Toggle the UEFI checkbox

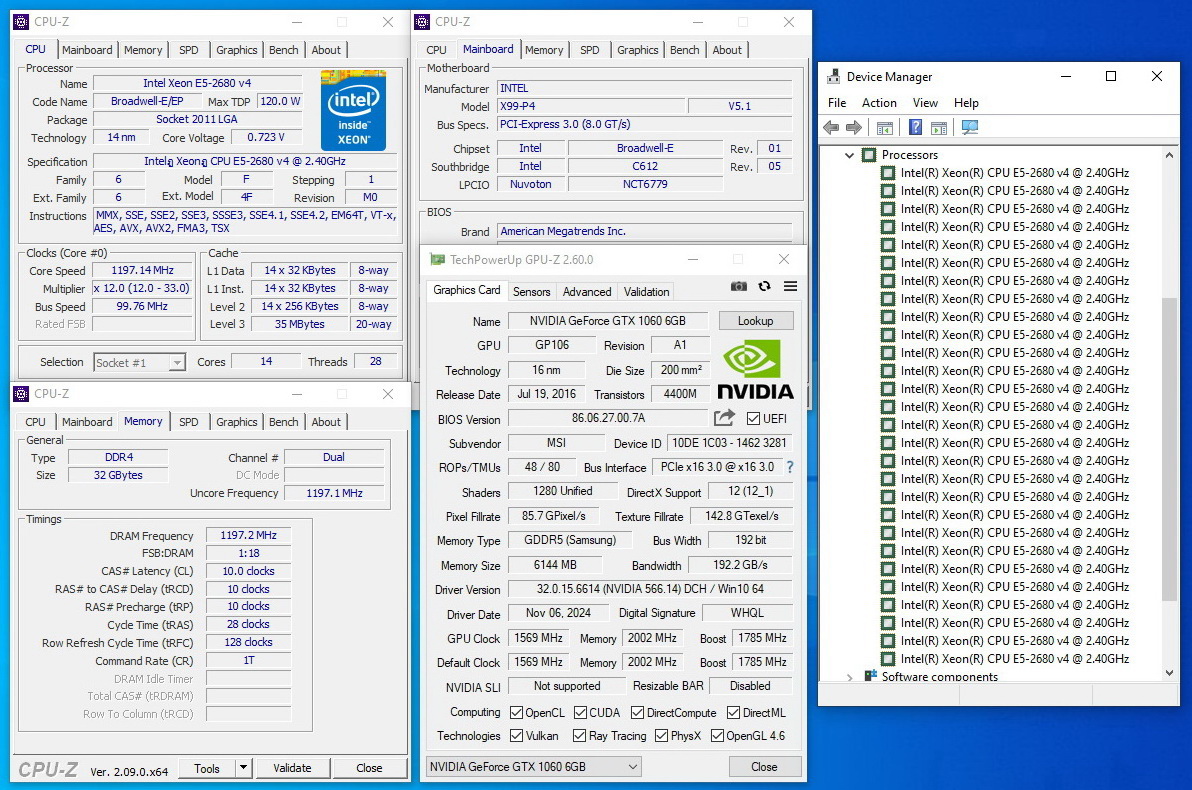pyautogui.click(x=753, y=418)
